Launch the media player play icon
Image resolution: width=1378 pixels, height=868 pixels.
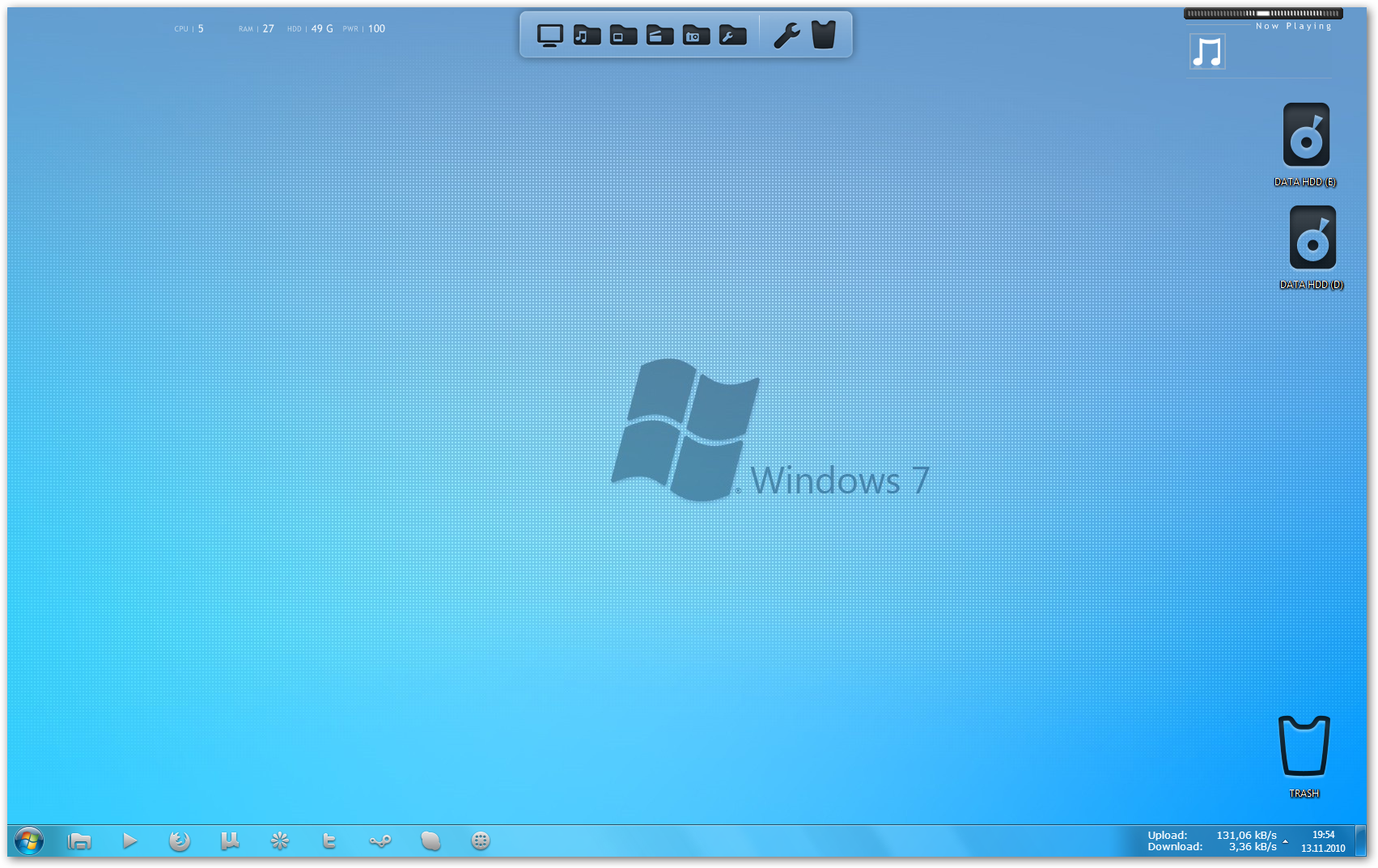click(129, 841)
